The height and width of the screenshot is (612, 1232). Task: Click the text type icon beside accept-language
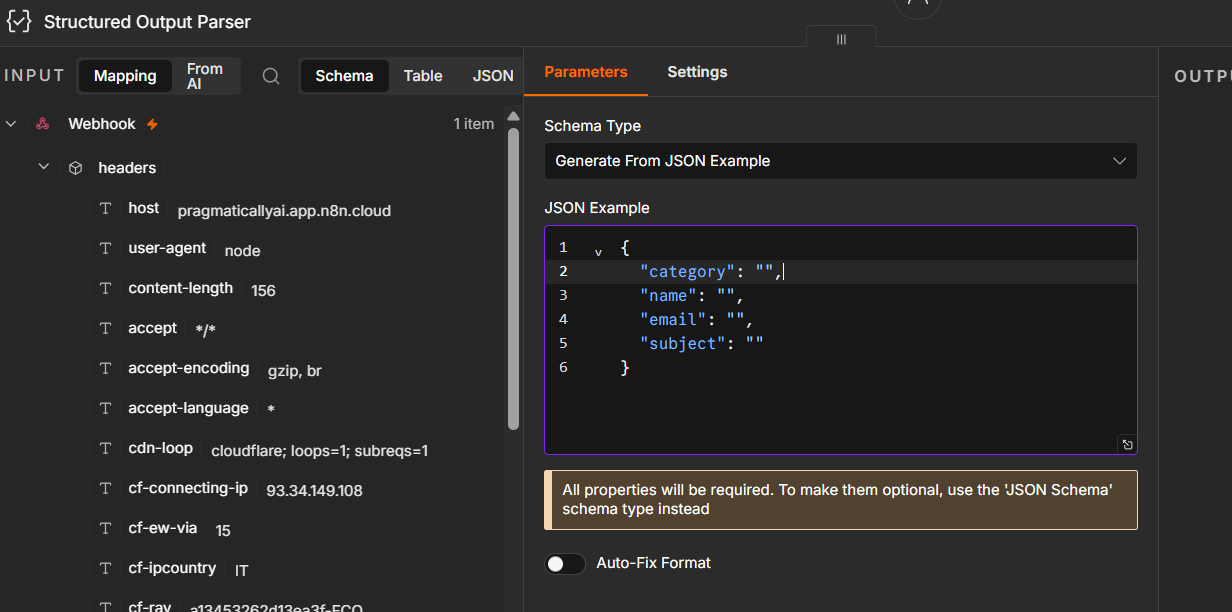point(105,408)
